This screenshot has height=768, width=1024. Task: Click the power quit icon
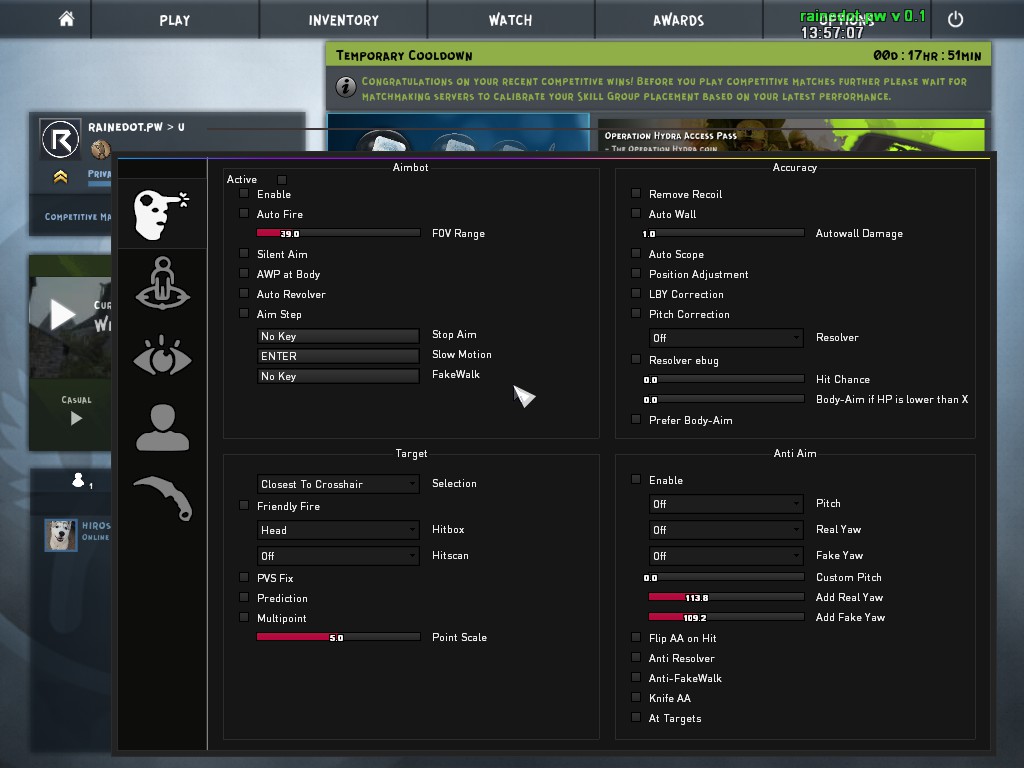[955, 19]
